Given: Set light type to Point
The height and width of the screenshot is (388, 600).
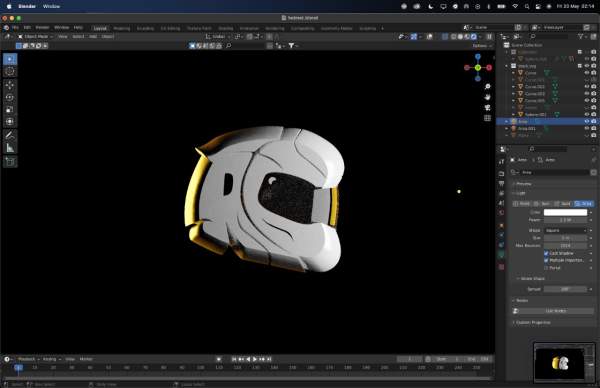Looking at the screenshot, I should 522,204.
